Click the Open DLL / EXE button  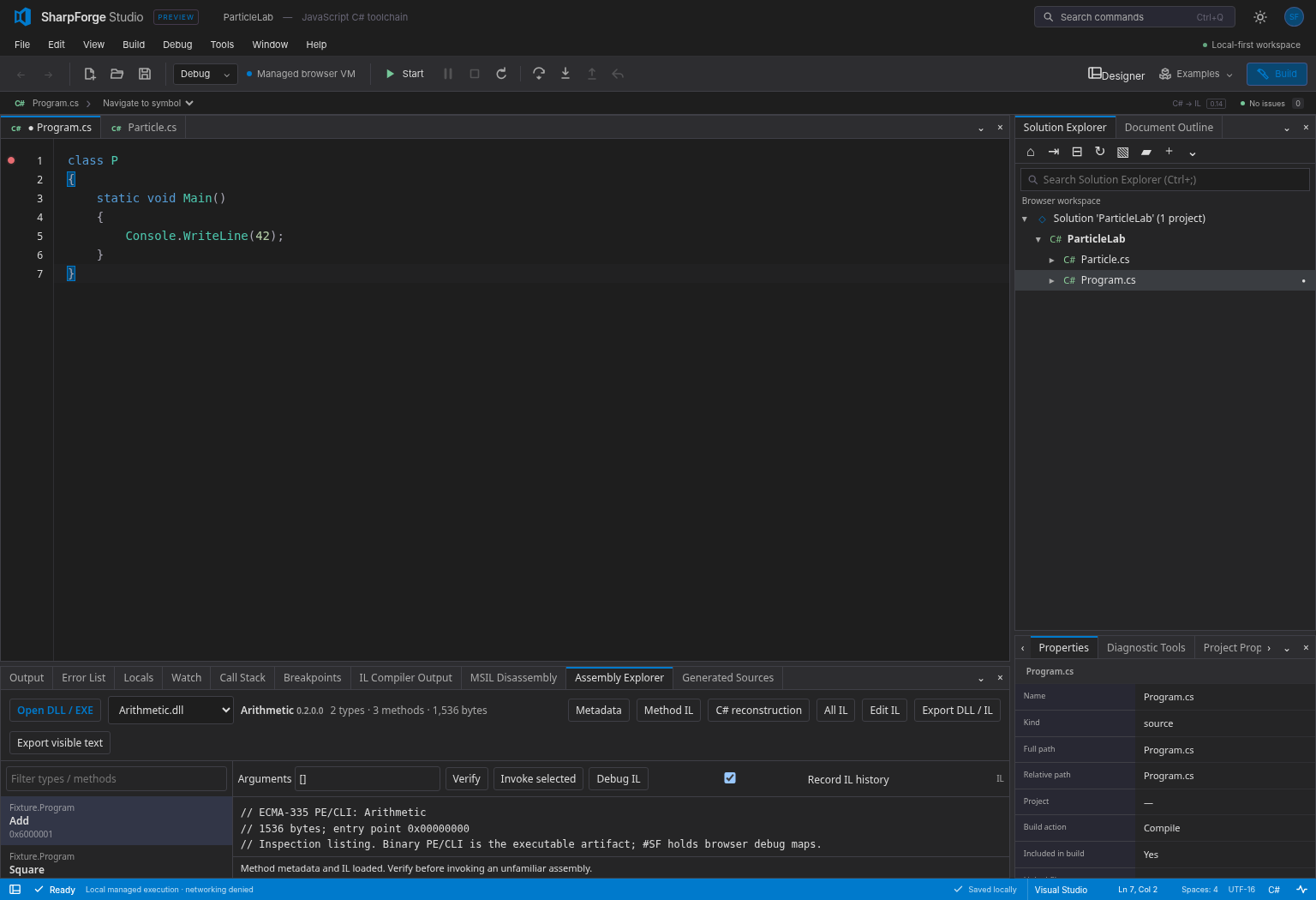click(x=55, y=710)
